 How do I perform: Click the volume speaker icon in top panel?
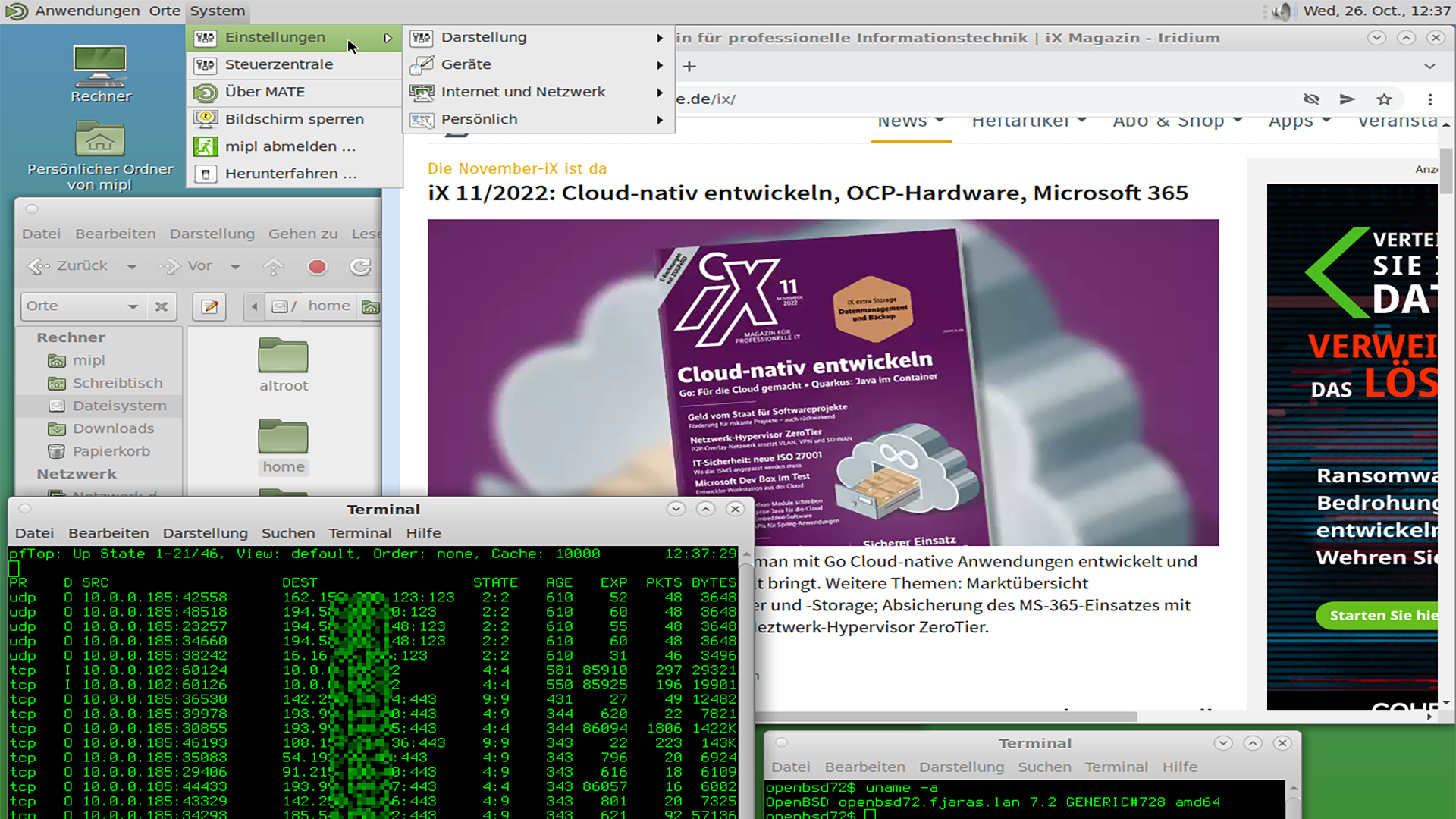1282,11
